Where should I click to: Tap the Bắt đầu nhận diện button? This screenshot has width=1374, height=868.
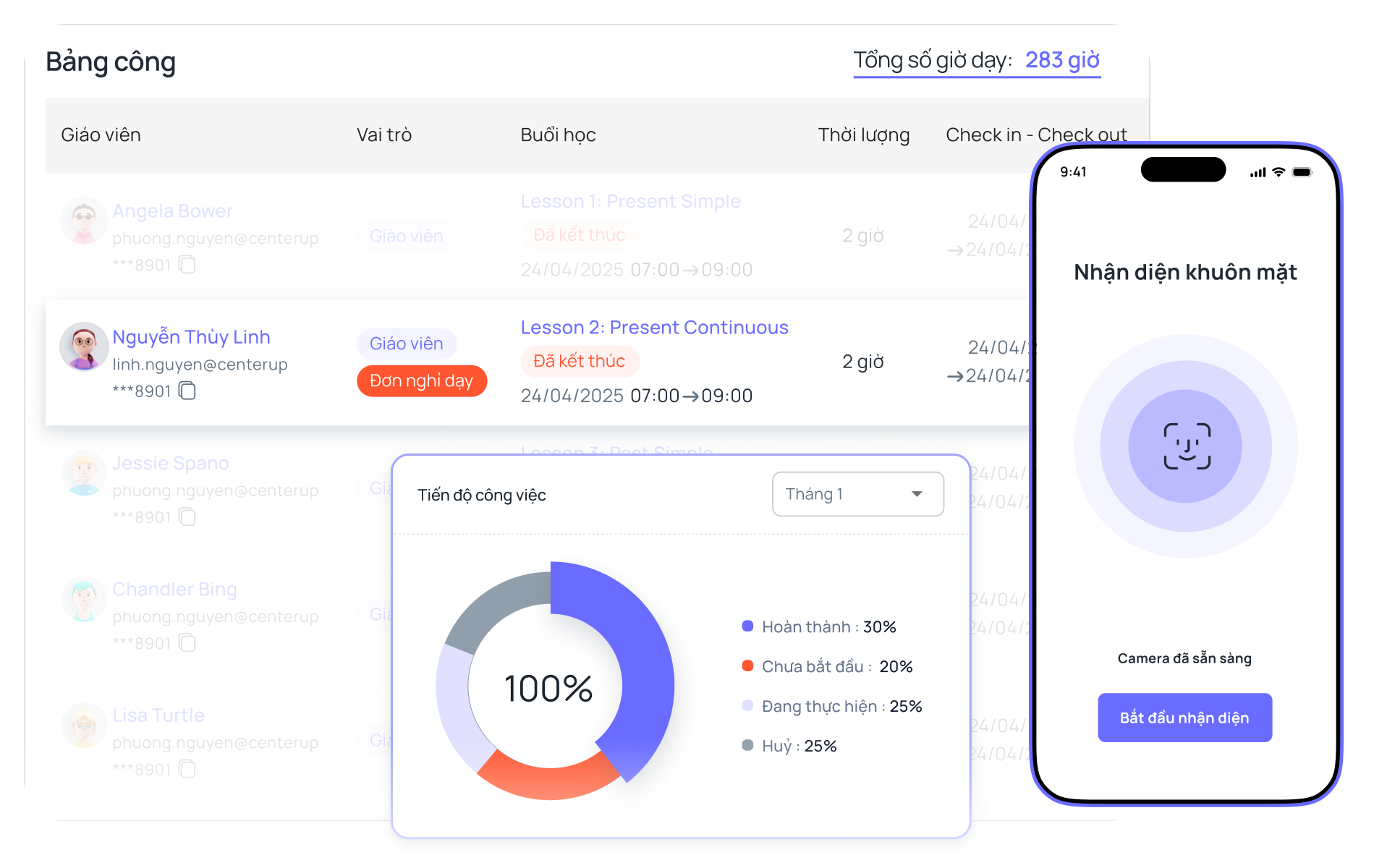pos(1184,718)
